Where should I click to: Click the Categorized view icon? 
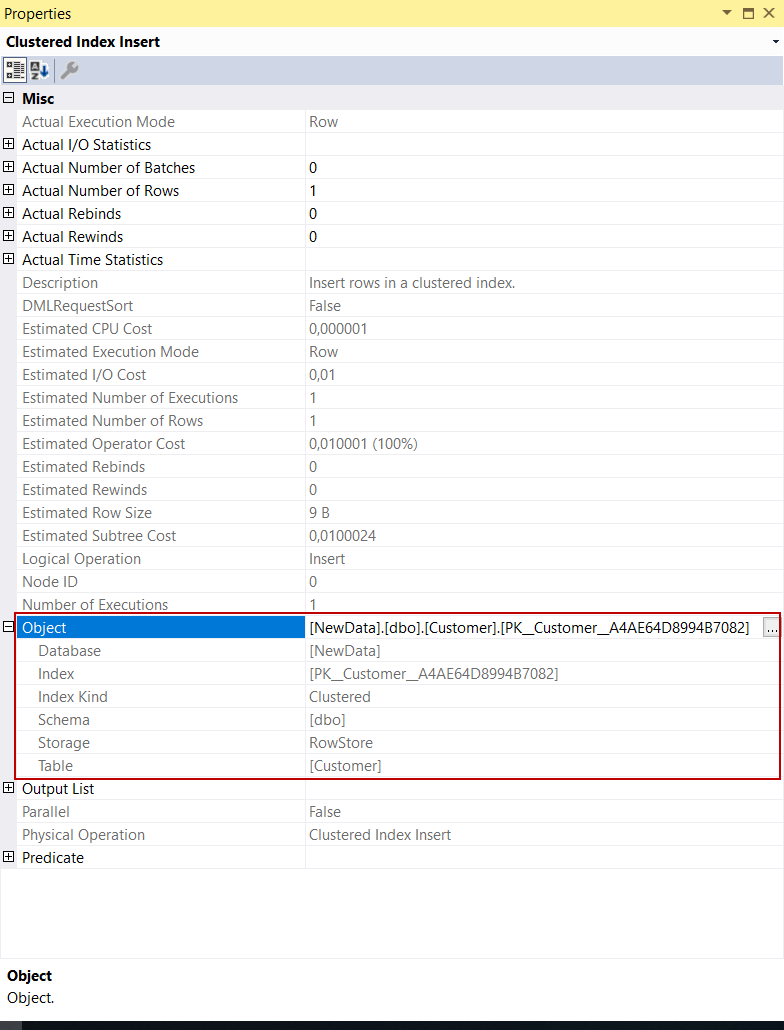tap(15, 70)
